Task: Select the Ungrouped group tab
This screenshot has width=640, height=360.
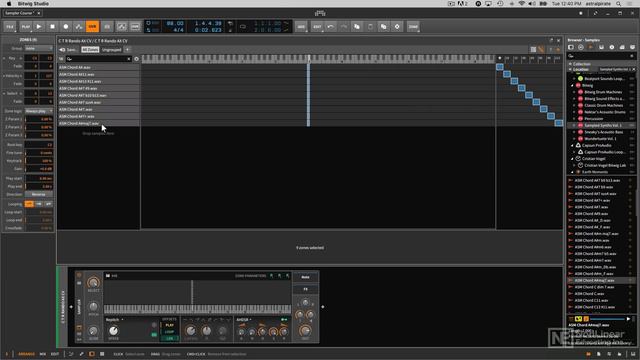Action: pos(111,50)
